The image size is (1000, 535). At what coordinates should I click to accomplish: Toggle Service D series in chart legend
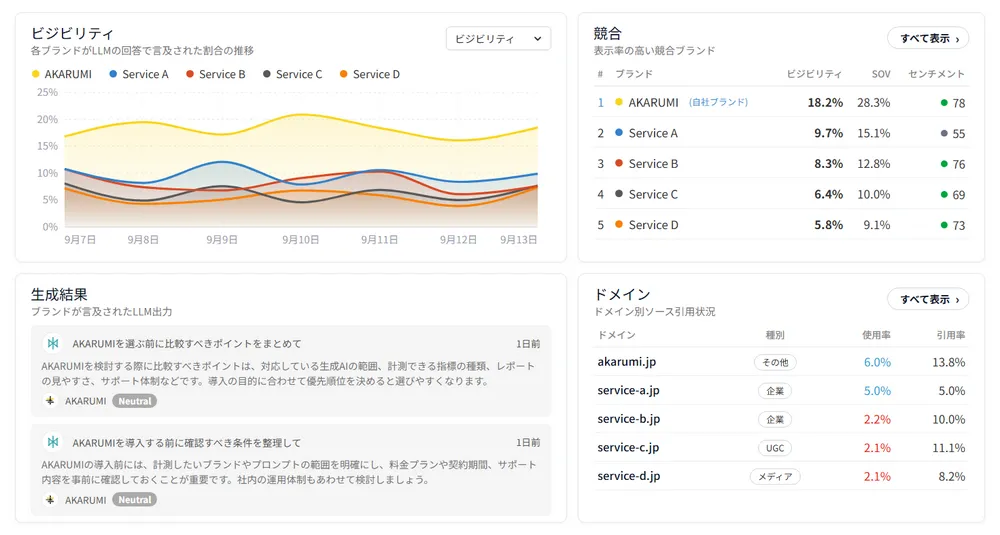click(x=370, y=74)
